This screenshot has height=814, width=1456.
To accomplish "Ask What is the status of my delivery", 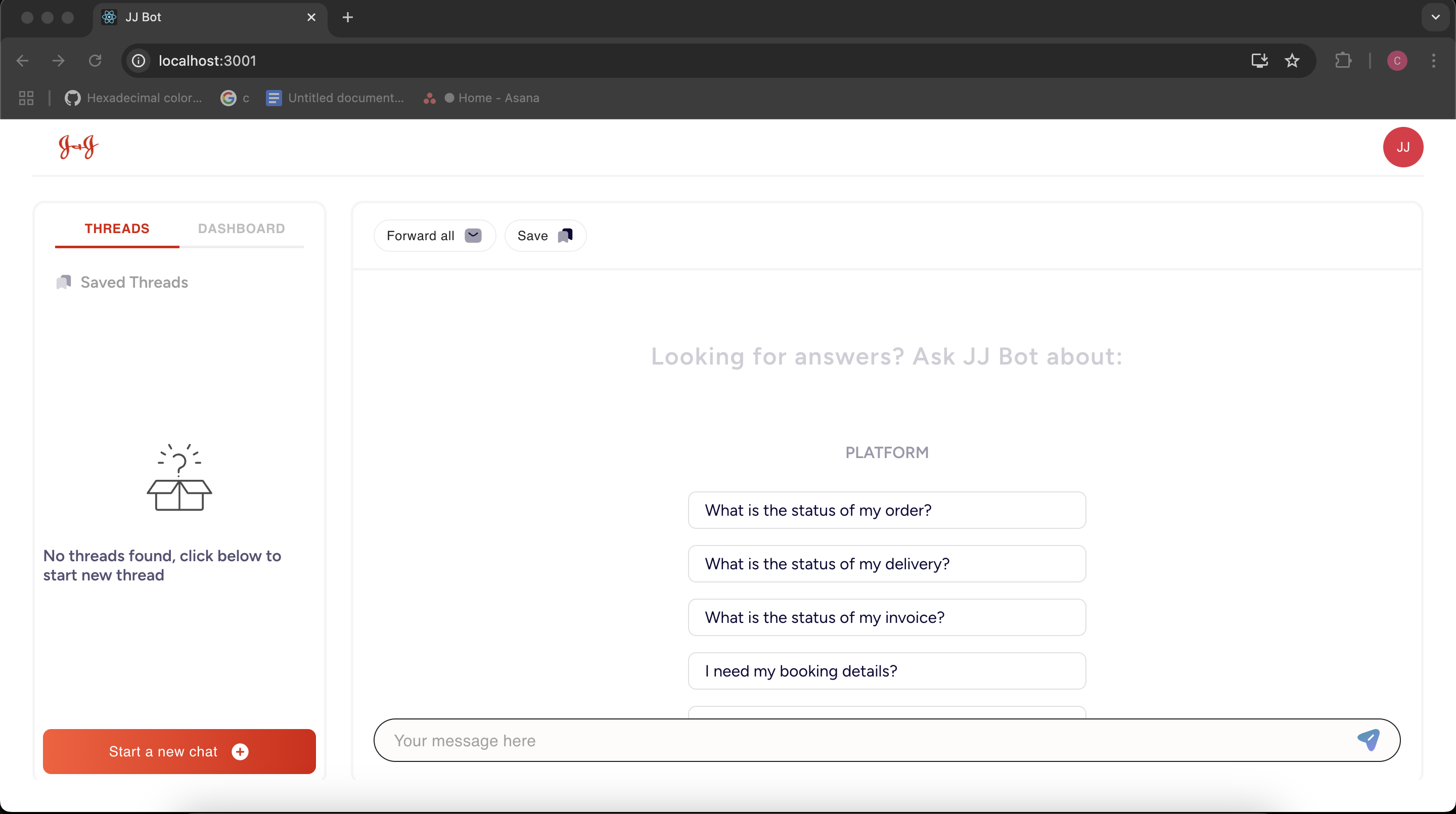I will click(x=886, y=564).
